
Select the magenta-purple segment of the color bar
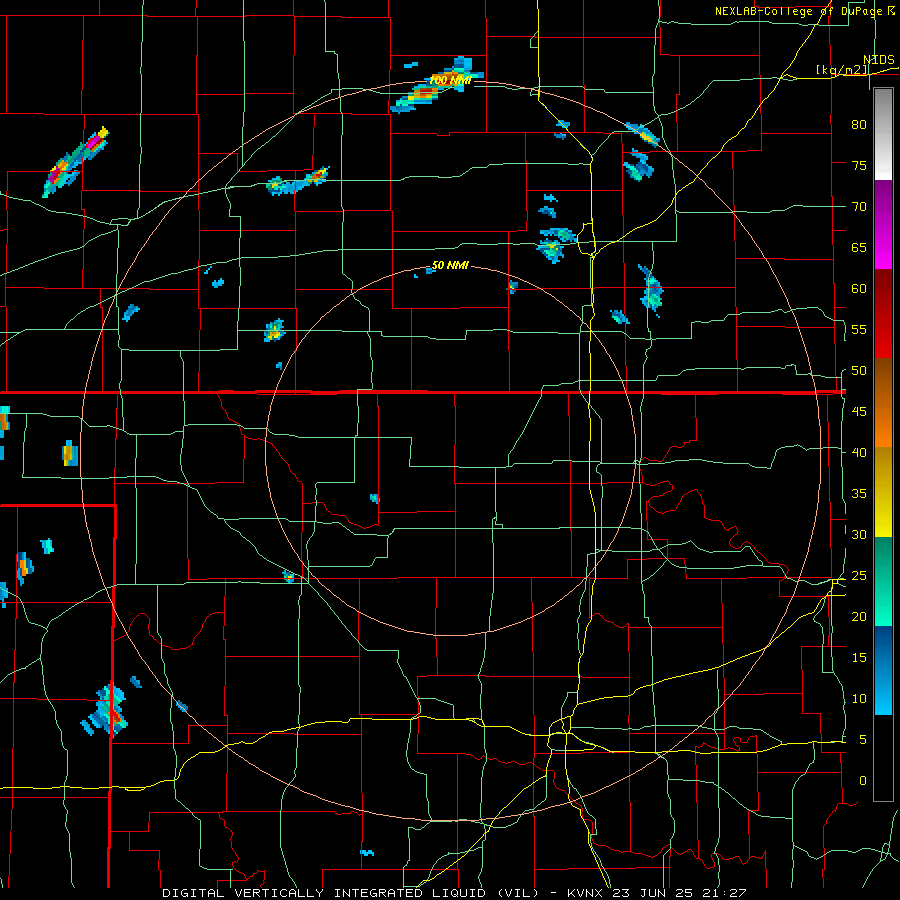pyautogui.click(x=883, y=225)
